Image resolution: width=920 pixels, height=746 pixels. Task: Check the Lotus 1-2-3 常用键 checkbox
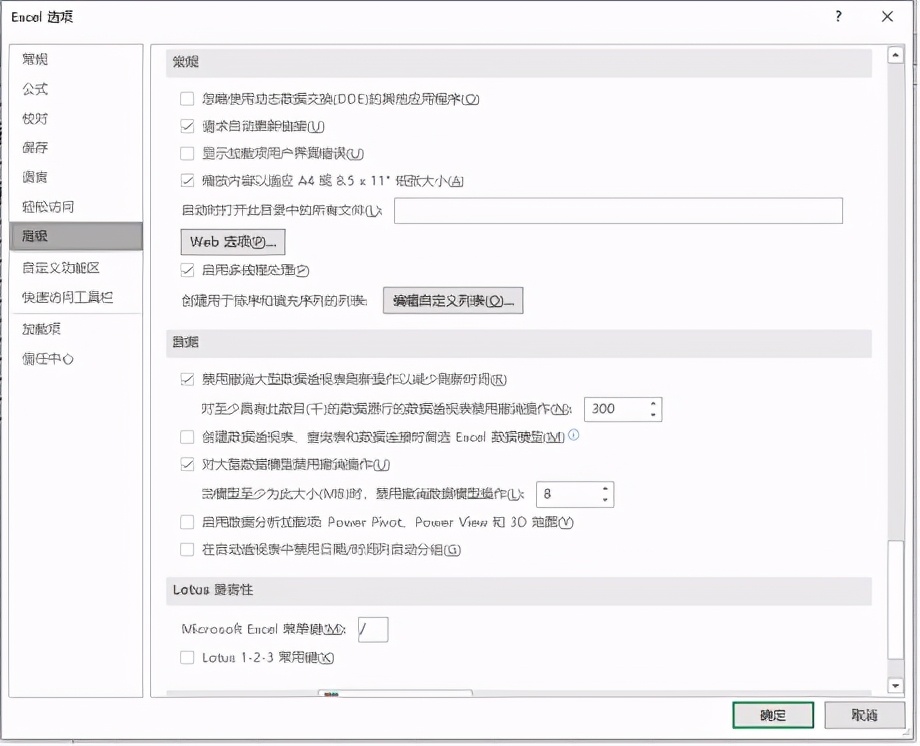click(x=187, y=657)
